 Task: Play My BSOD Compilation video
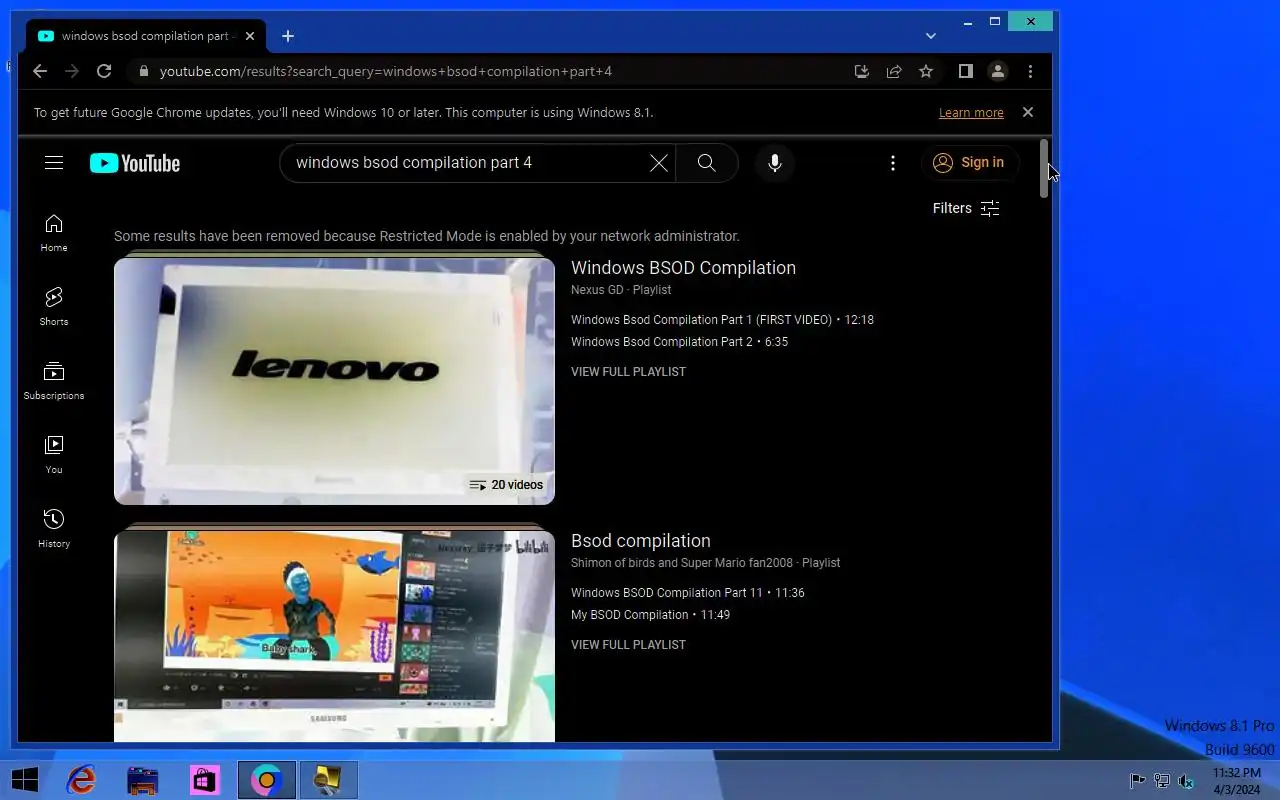650,615
